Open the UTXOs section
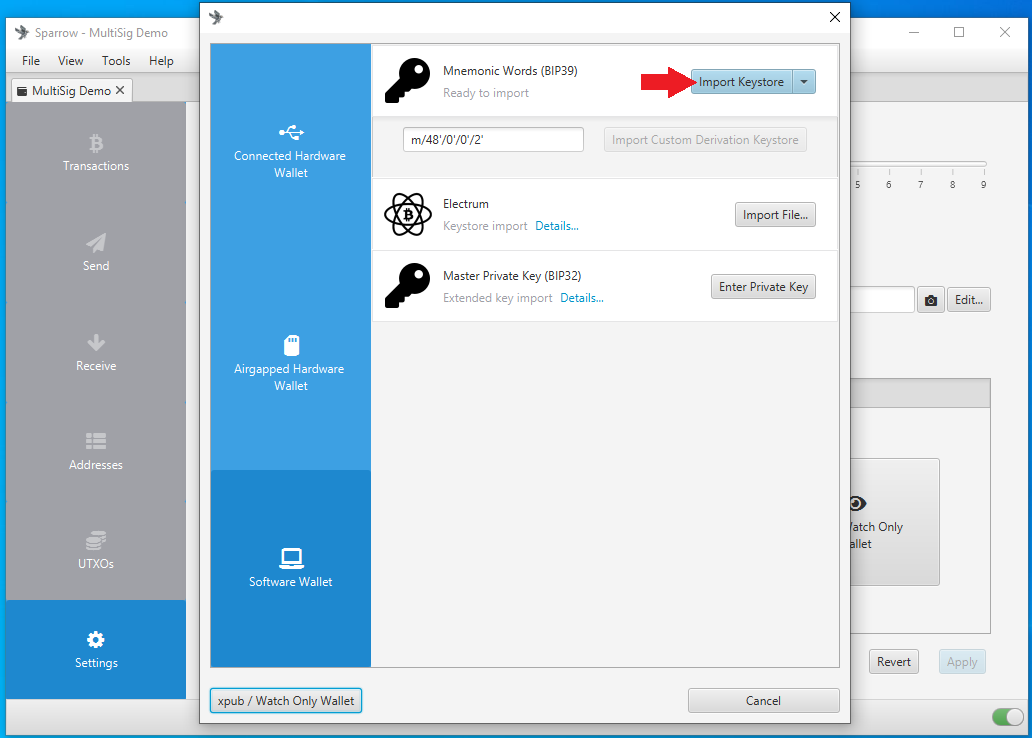Viewport: 1032px width, 738px height. click(x=96, y=551)
